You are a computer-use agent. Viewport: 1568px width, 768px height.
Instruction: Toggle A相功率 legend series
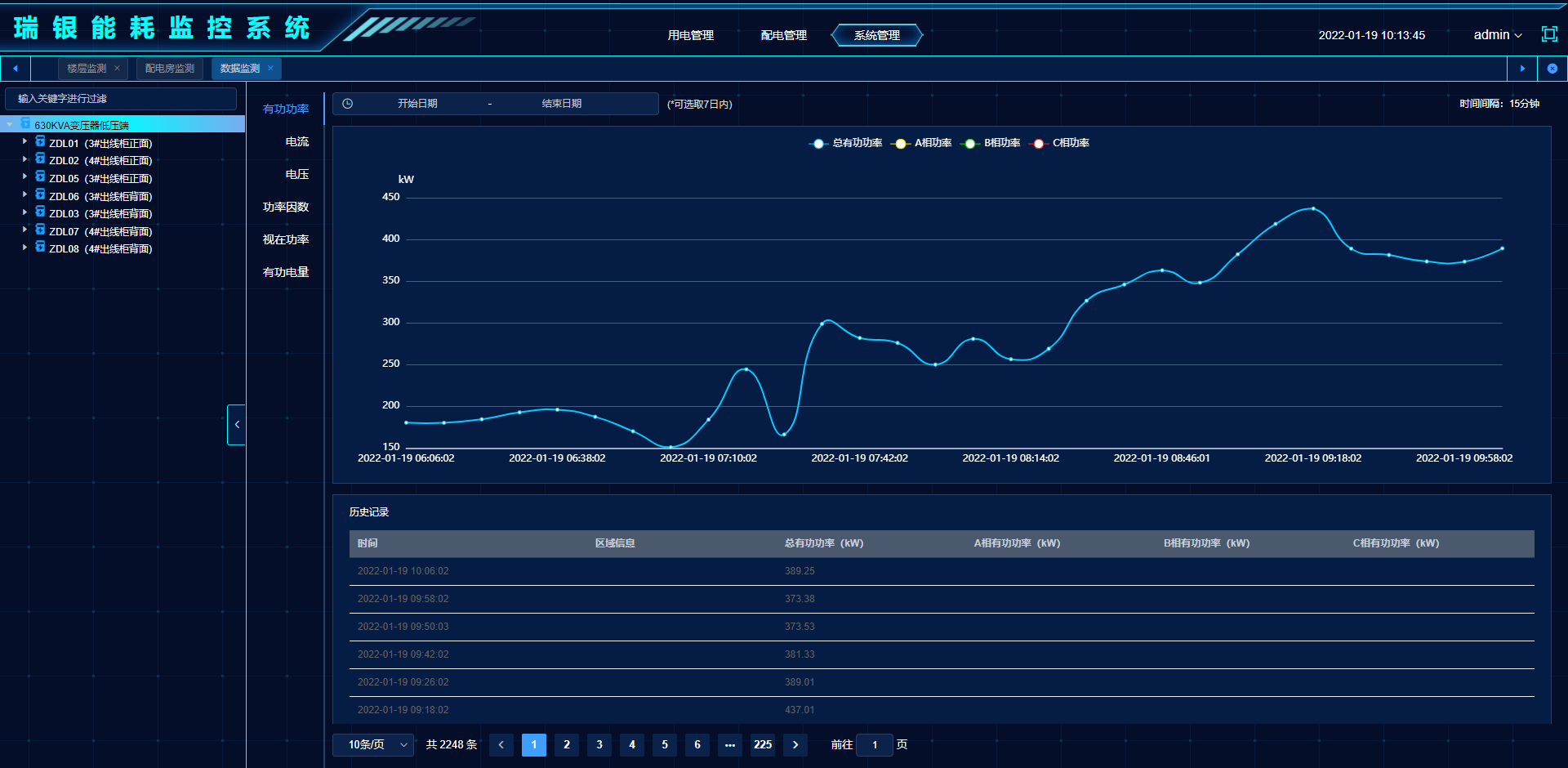point(923,143)
